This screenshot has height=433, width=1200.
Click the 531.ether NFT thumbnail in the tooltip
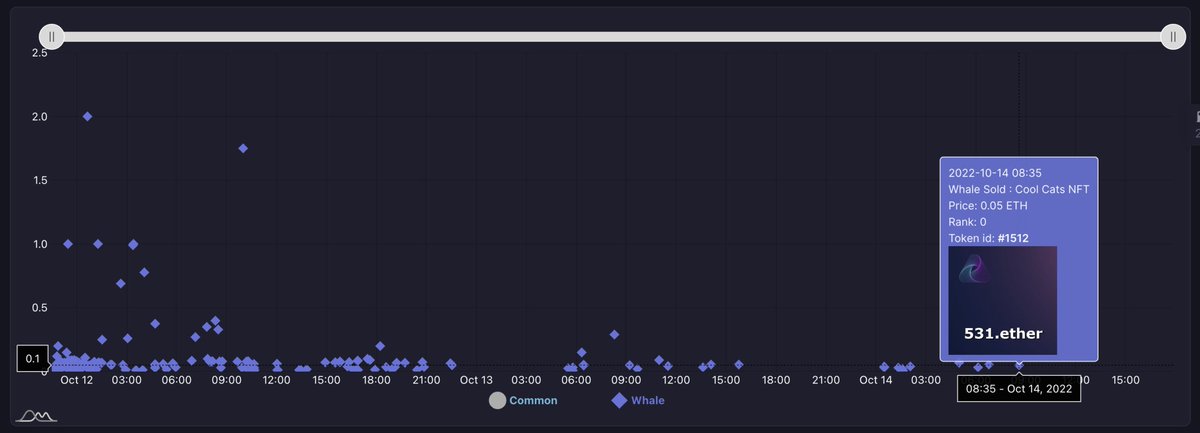click(1002, 299)
